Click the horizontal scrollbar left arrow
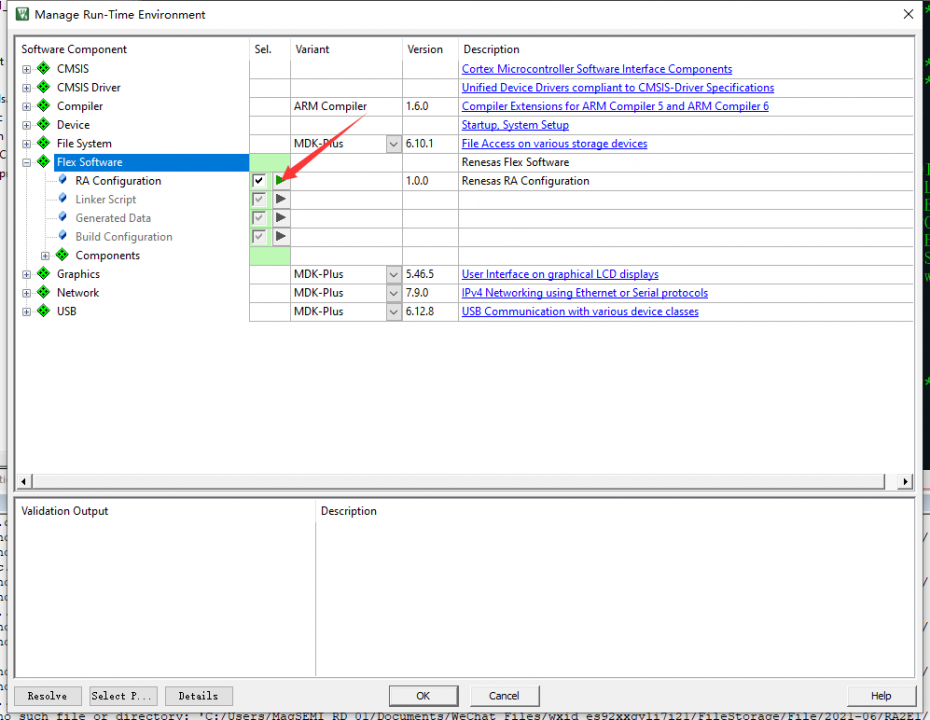 (23, 481)
